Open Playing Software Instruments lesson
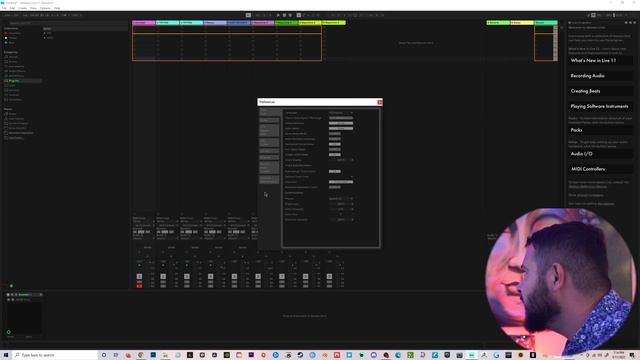640x360 pixels. (x=599, y=106)
